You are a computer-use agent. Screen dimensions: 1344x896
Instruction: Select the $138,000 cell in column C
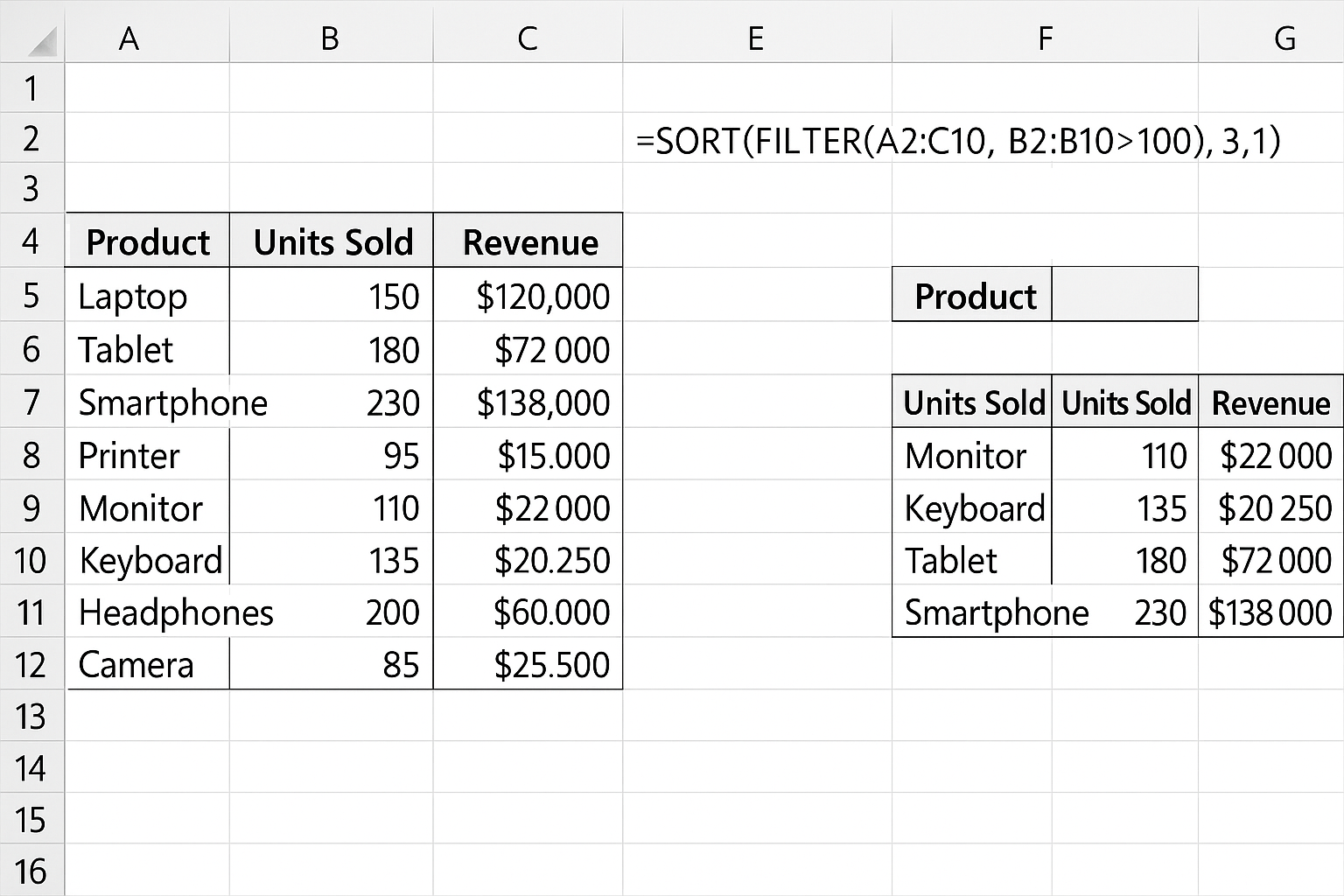click(x=528, y=402)
